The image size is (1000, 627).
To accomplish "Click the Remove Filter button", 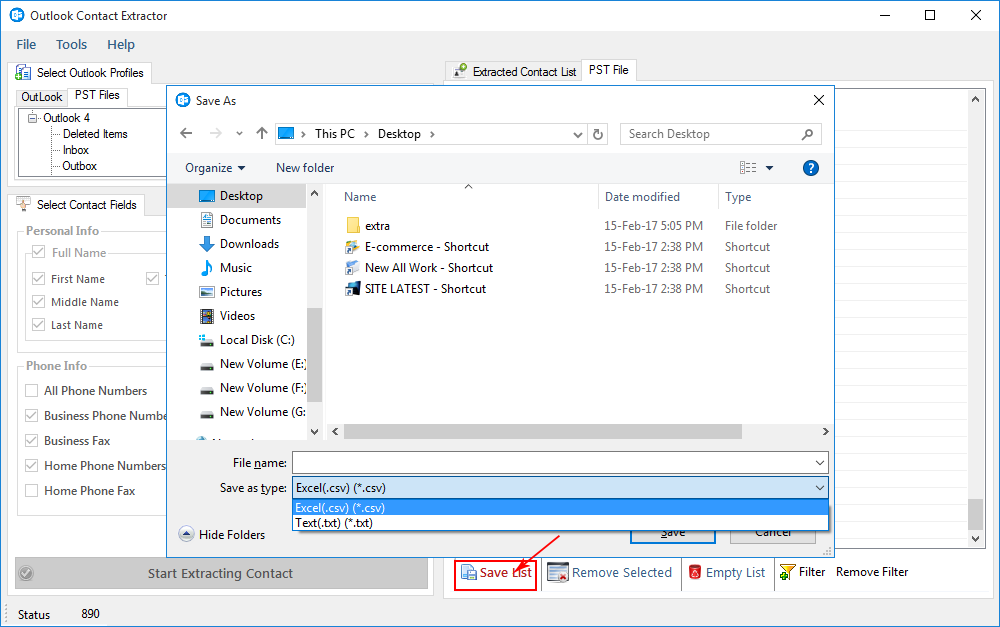I will click(x=872, y=572).
